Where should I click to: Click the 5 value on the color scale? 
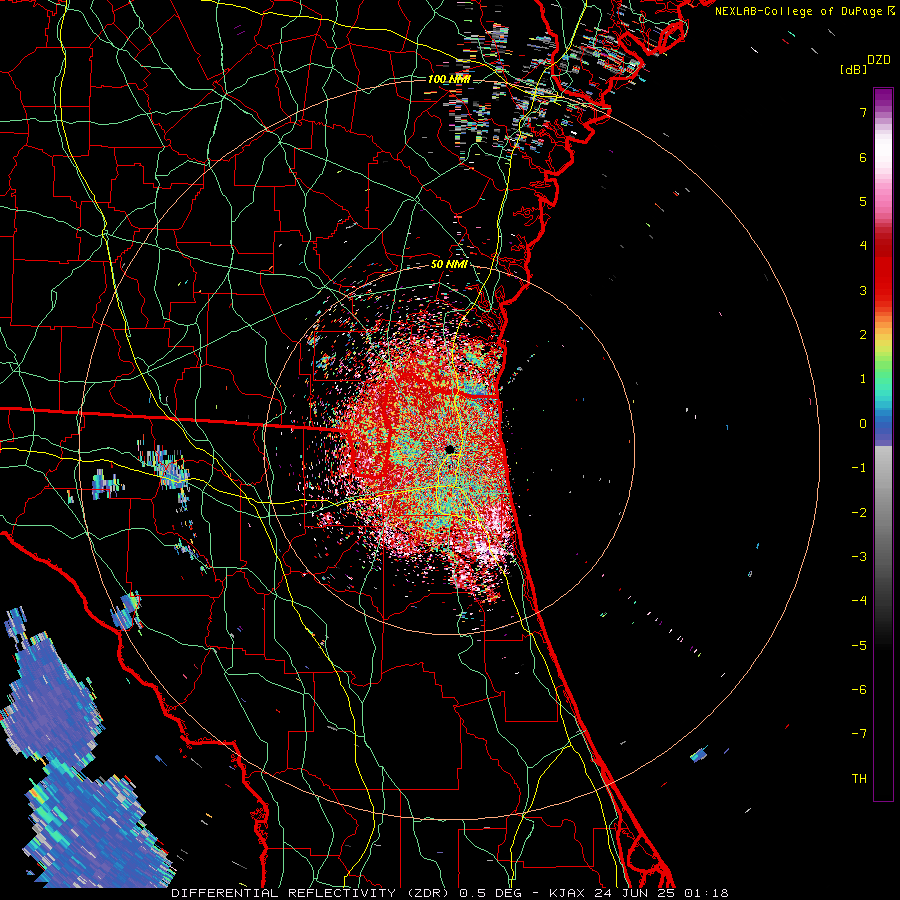click(863, 201)
